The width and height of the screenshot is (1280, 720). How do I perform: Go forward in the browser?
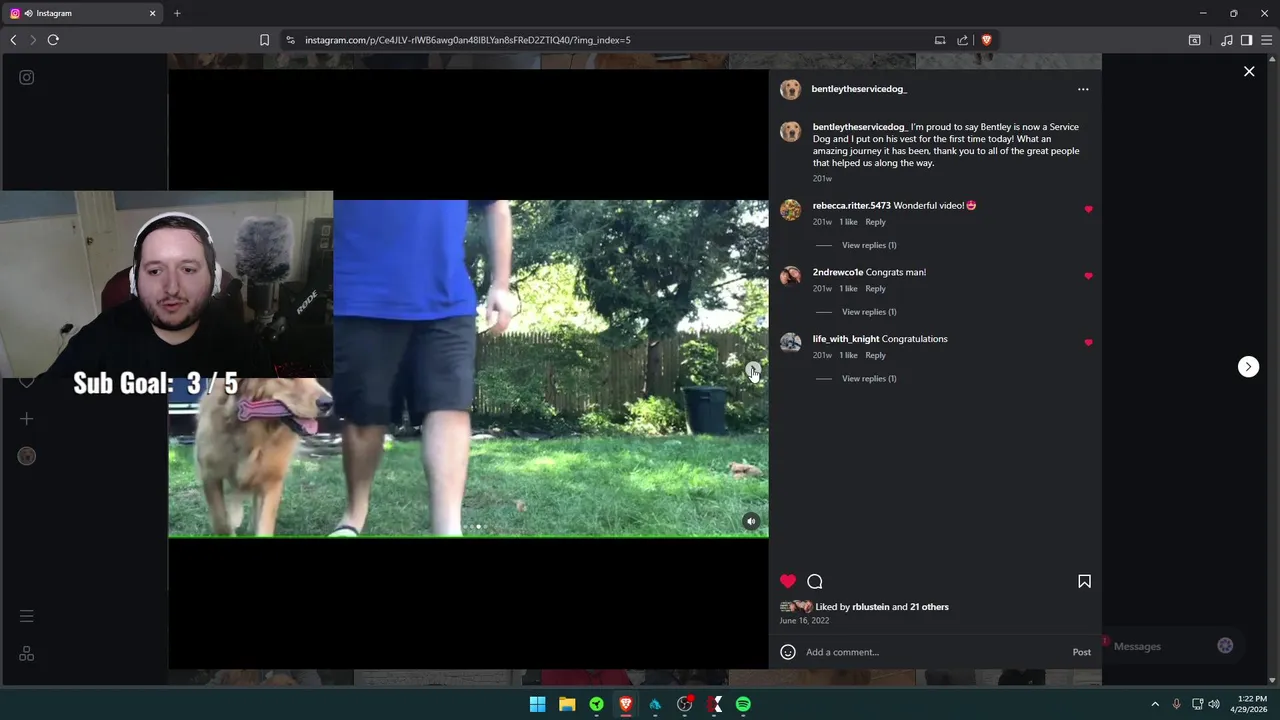tap(32, 40)
